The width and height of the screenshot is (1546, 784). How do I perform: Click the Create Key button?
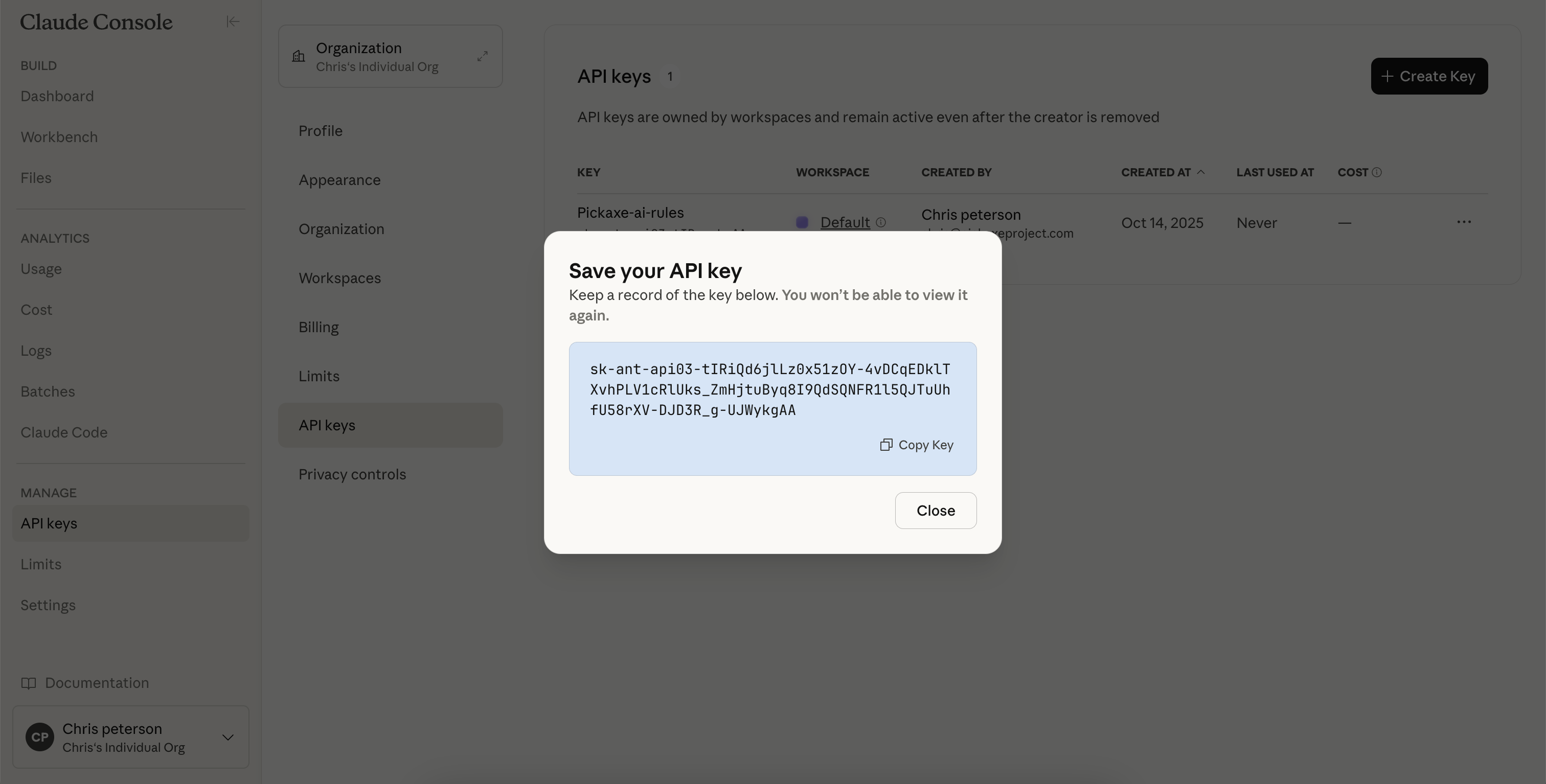tap(1428, 76)
